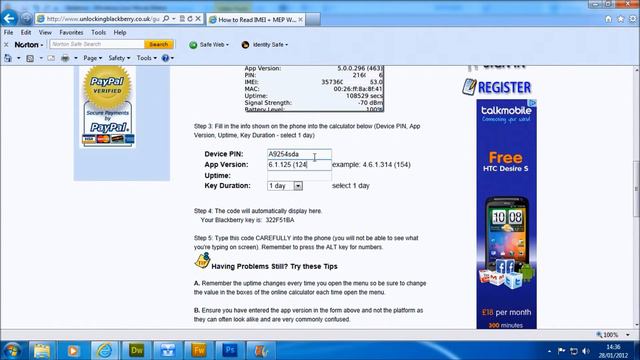
Task: Click the REGISTER link
Action: (x=497, y=87)
